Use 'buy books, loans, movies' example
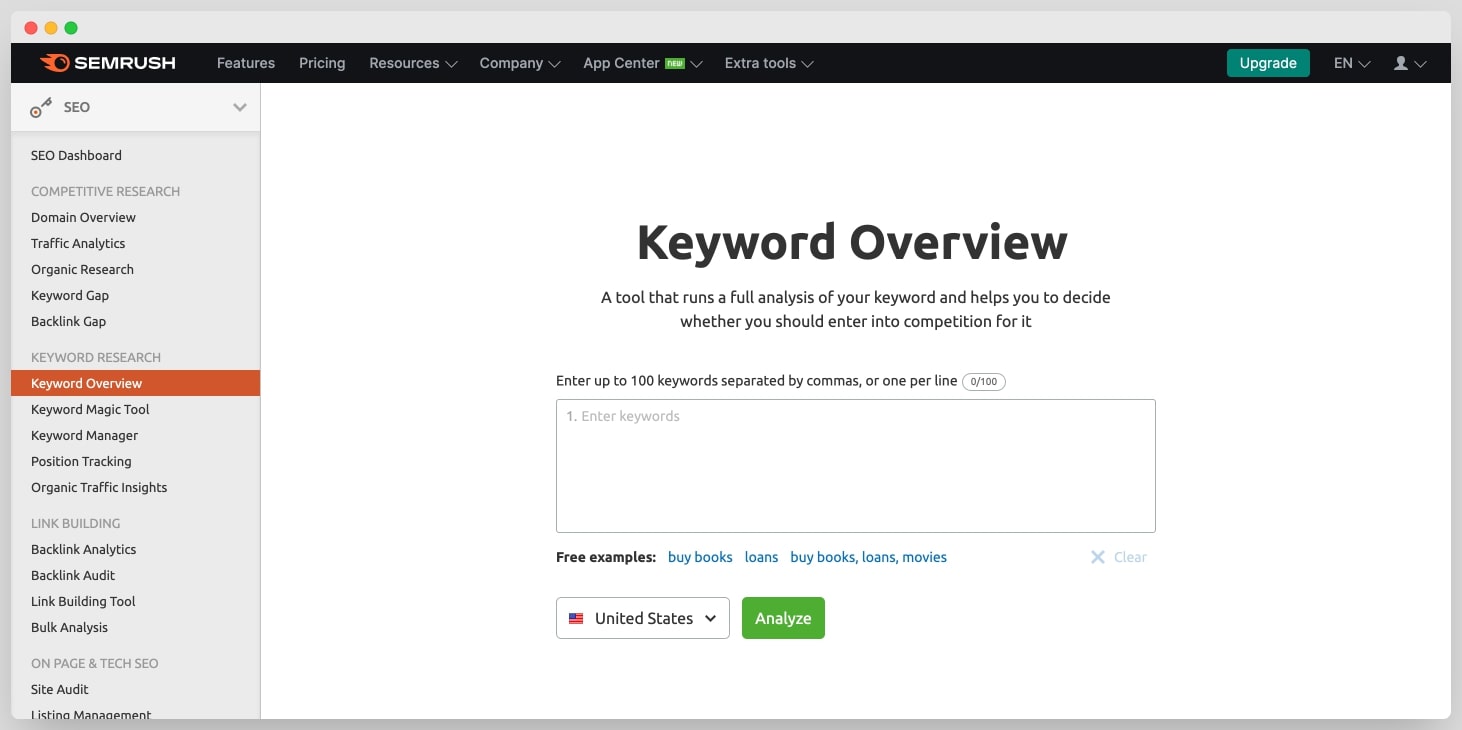 (868, 557)
